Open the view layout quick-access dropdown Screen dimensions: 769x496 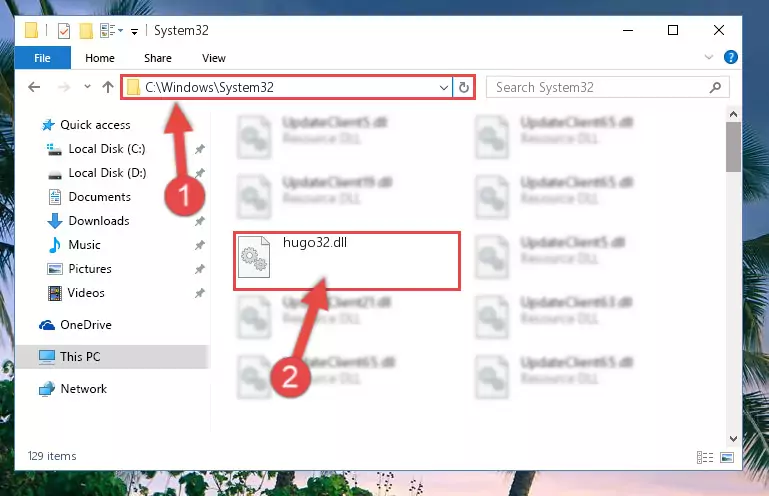coord(111,31)
